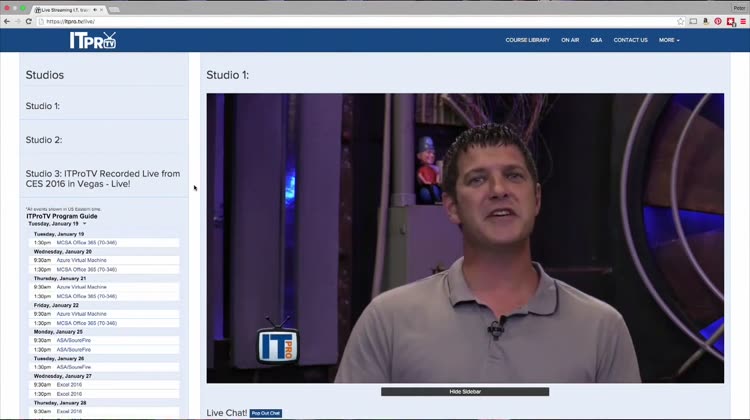
Task: Select Studio 2 in the sidebar
Action: point(44,140)
